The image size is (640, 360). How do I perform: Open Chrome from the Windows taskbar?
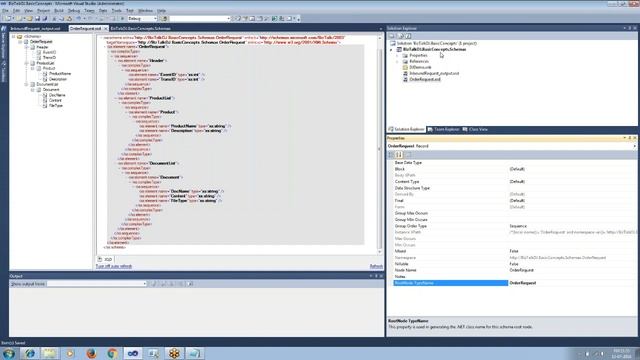(112, 353)
